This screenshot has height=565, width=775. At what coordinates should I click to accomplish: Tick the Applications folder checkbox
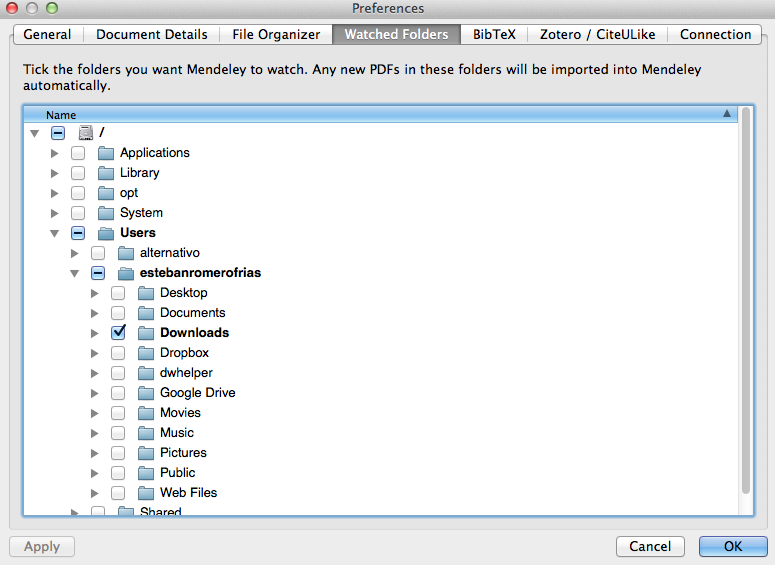pyautogui.click(x=78, y=153)
